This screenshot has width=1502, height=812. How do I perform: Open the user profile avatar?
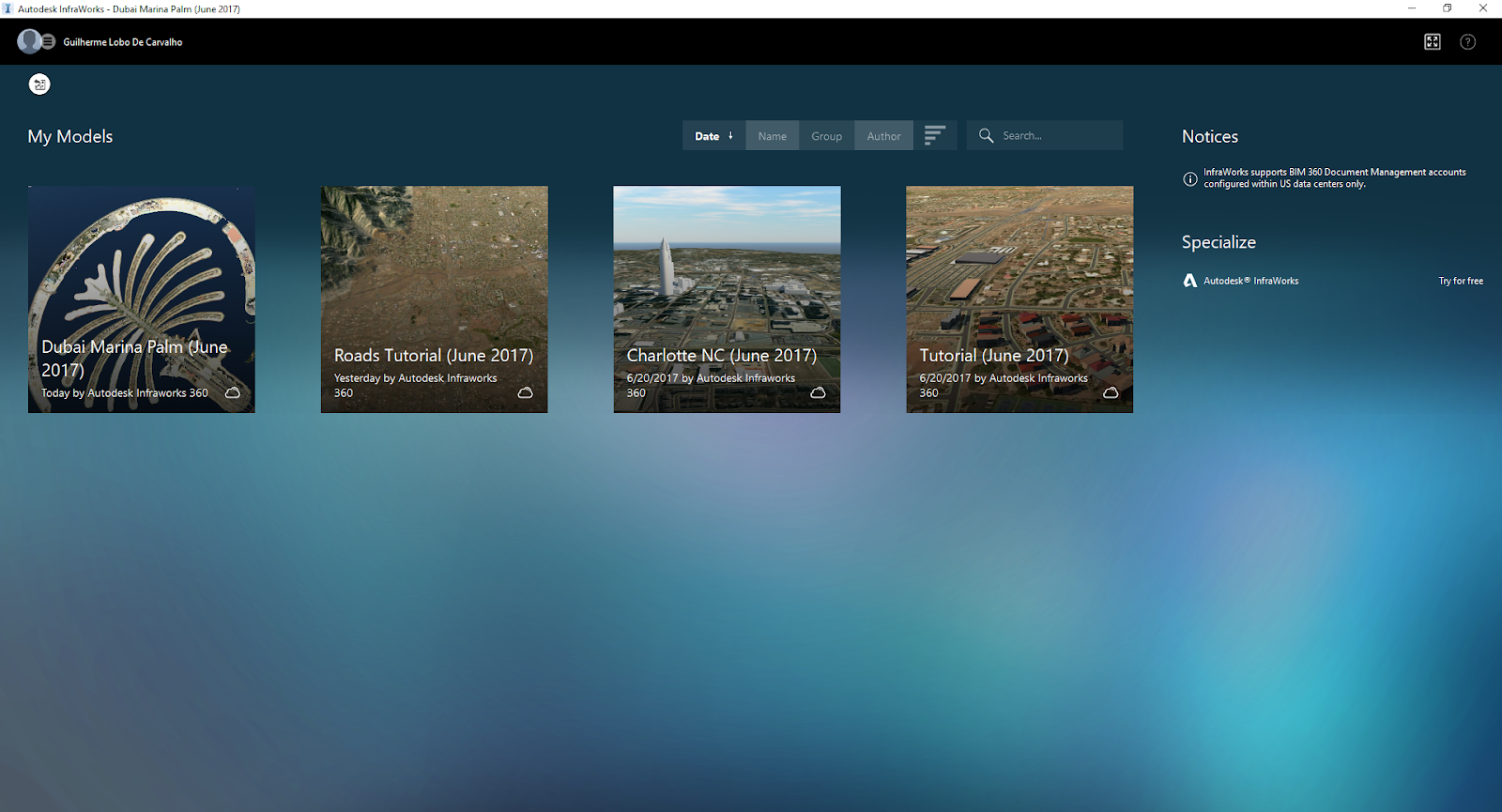tap(29, 41)
